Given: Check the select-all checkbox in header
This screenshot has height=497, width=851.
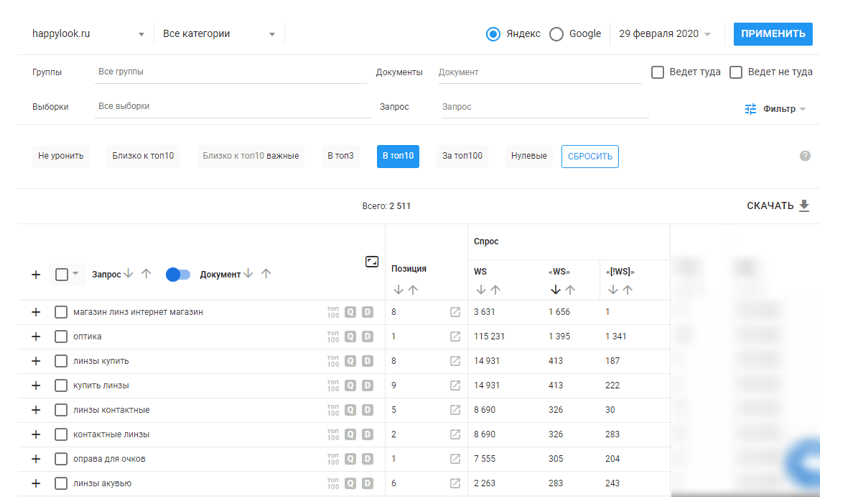Looking at the screenshot, I should click(61, 275).
